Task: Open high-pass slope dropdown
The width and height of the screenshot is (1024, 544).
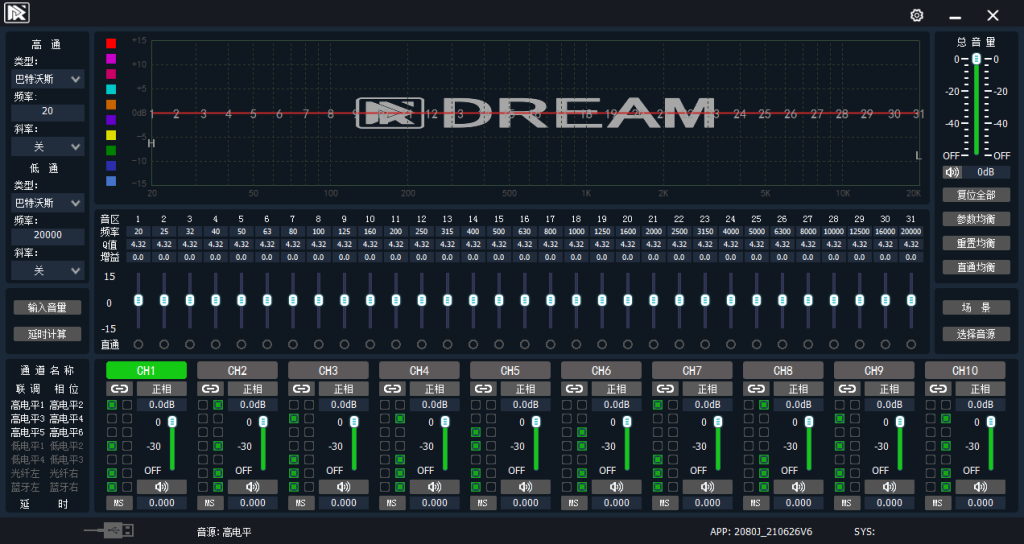Action: tap(48, 147)
